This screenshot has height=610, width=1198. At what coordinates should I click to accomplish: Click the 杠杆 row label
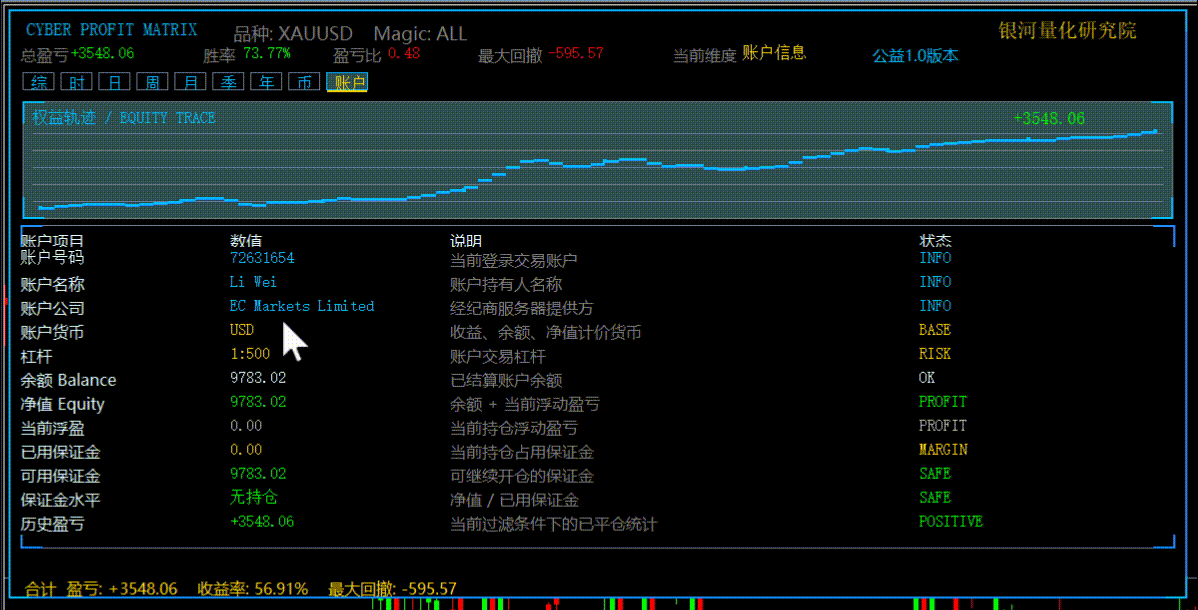tap(37, 356)
